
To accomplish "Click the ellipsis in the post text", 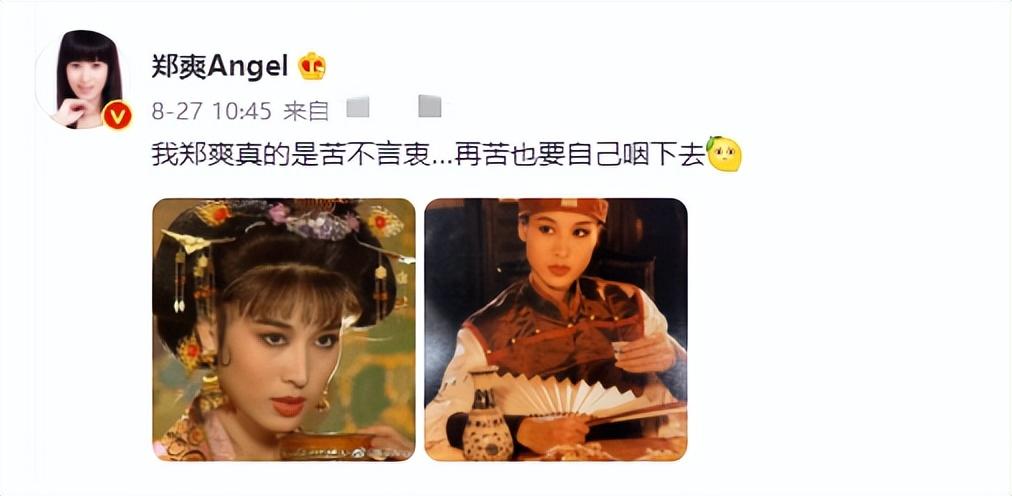I will click(443, 161).
